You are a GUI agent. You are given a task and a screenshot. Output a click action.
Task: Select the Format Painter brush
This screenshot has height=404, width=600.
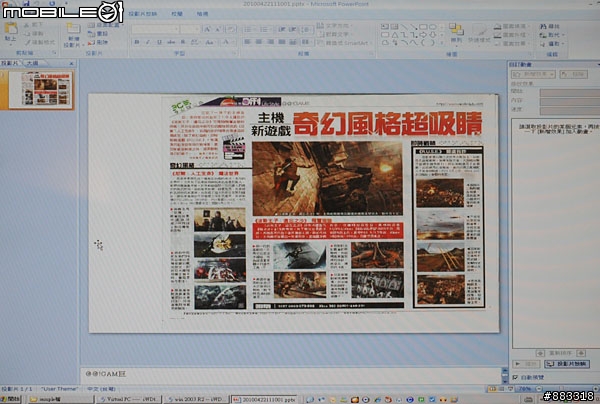coord(27,42)
